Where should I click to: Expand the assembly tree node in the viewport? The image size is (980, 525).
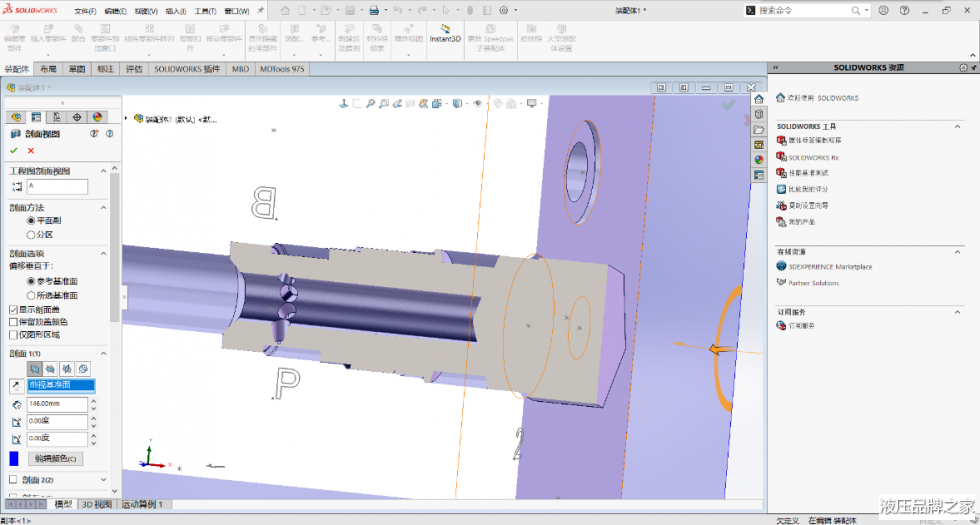[x=126, y=118]
